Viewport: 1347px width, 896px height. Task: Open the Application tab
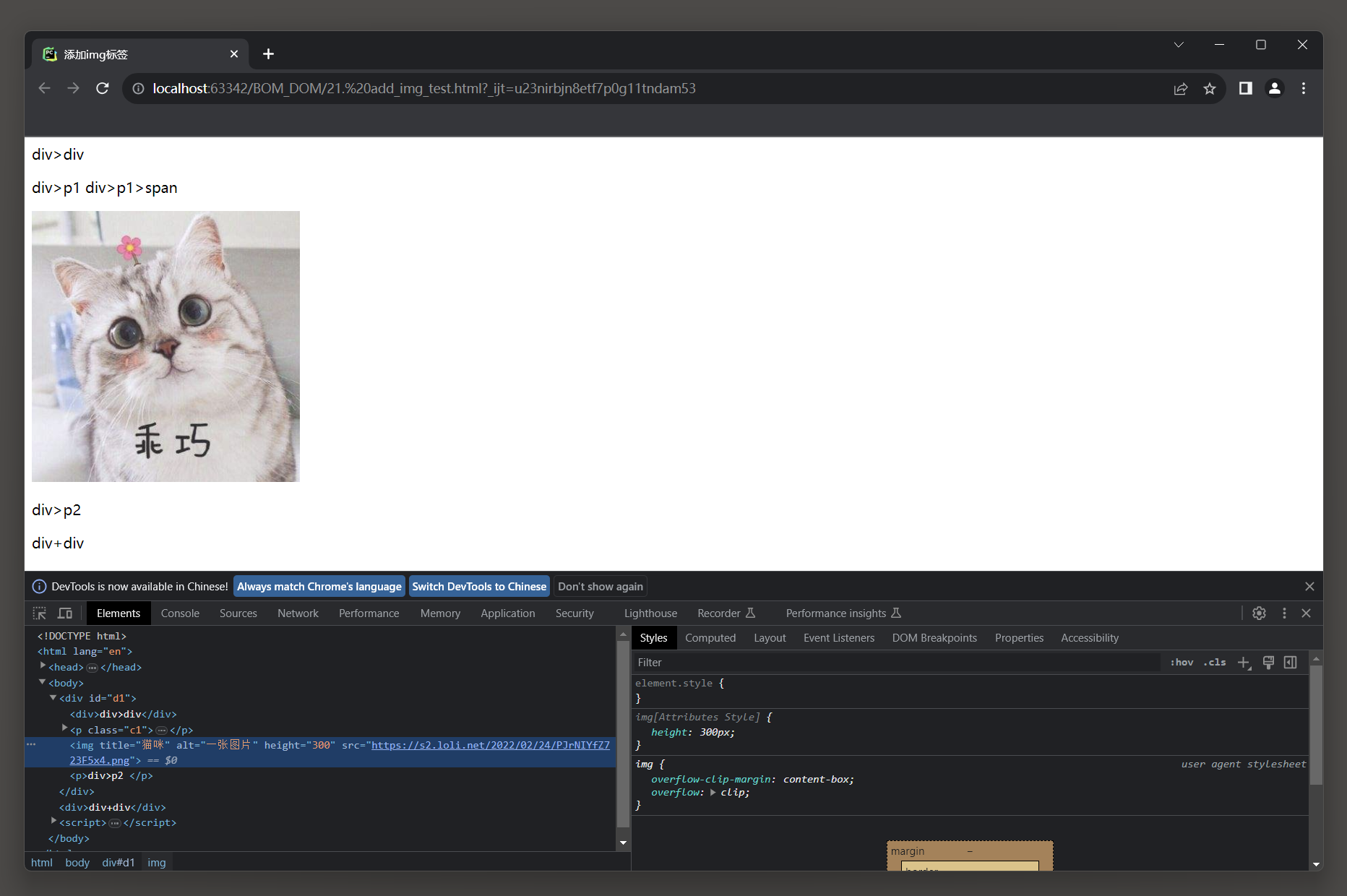pyautogui.click(x=508, y=613)
